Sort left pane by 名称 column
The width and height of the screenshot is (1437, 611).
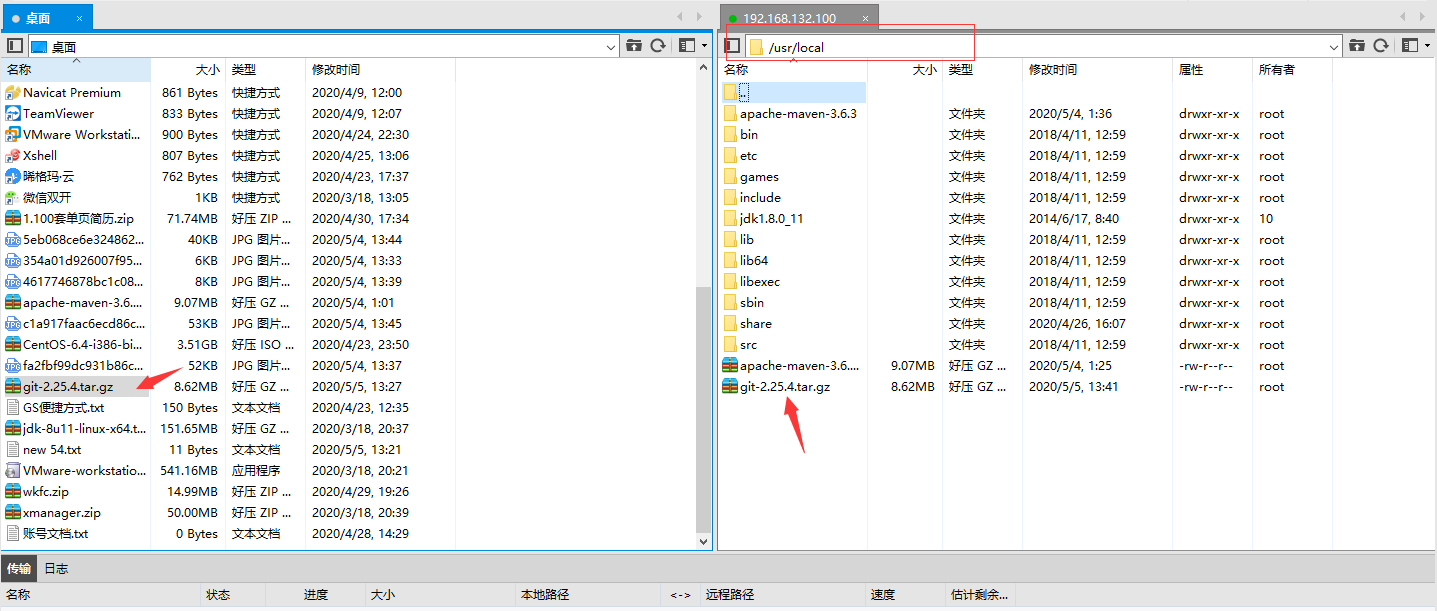pyautogui.click(x=76, y=70)
